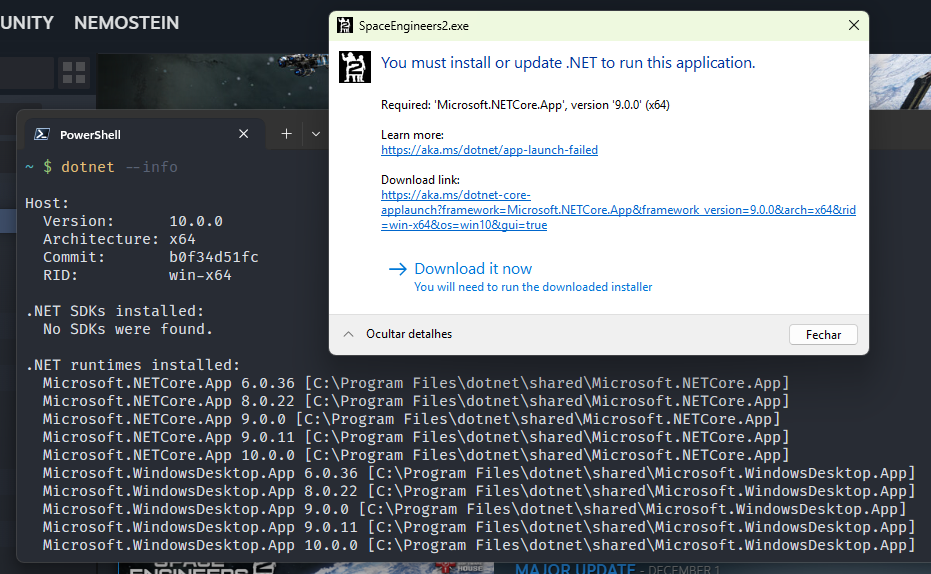
Task: Click the Steam library search field
Action: point(25,72)
